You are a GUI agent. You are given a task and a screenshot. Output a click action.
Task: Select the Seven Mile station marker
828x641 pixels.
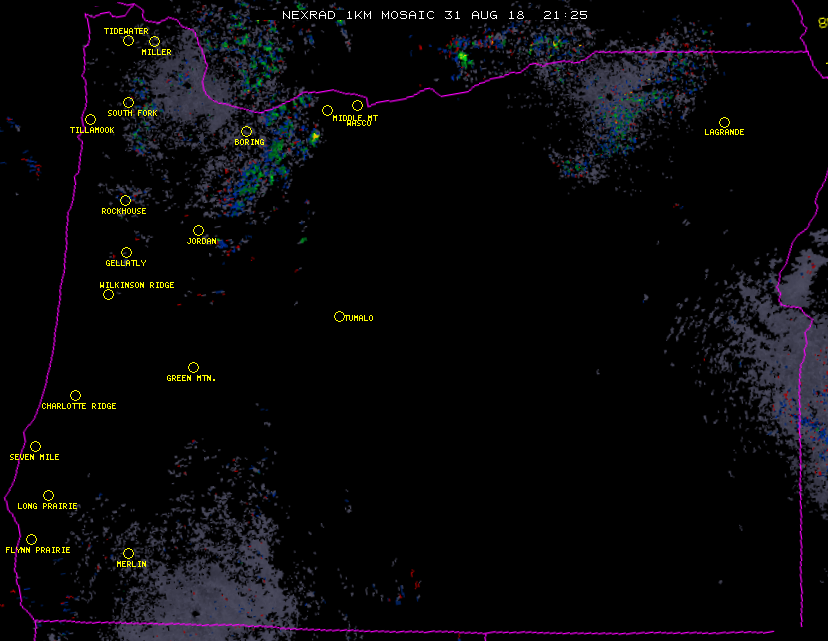35,447
